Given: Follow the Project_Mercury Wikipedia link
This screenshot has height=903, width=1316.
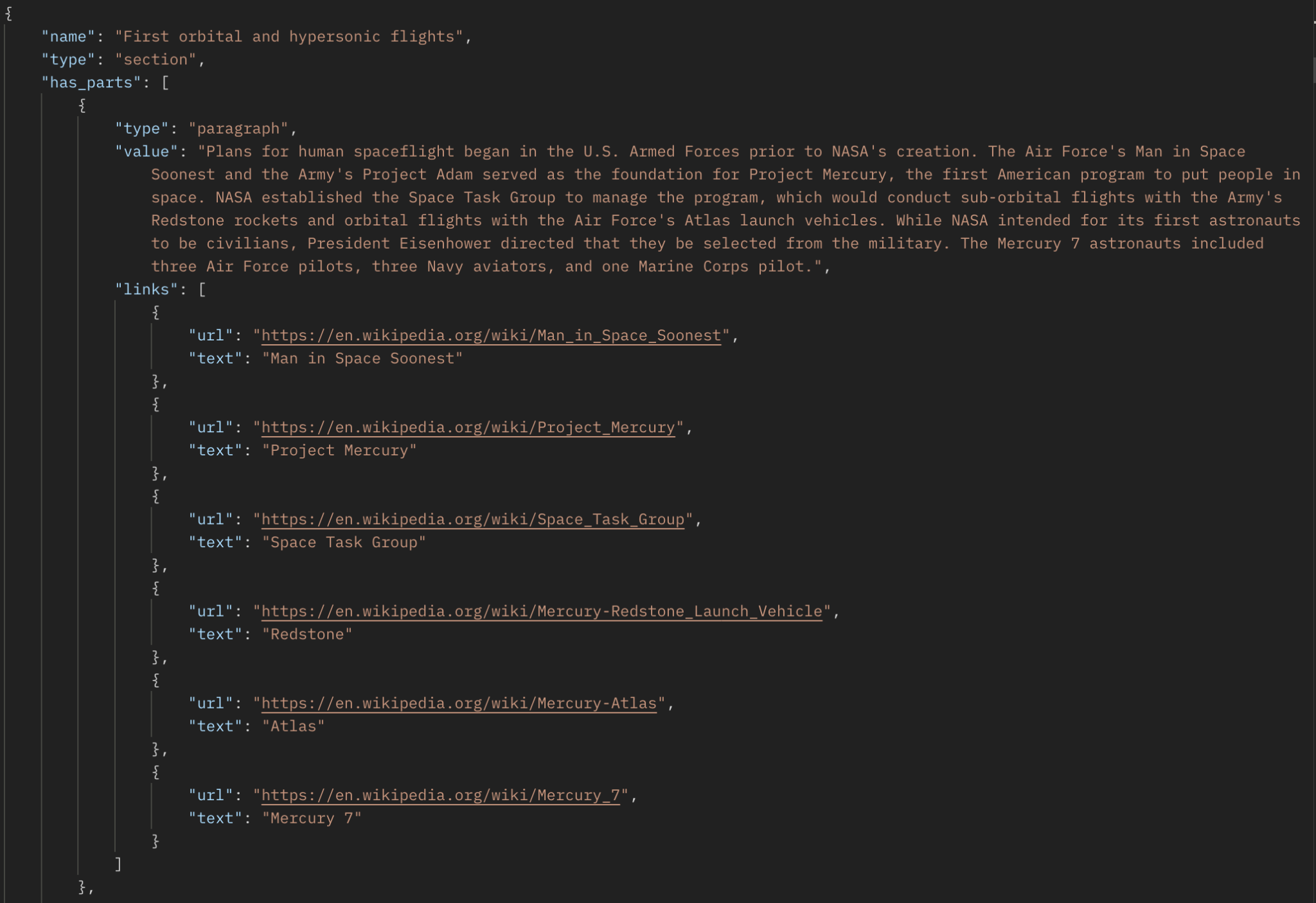Looking at the screenshot, I should [468, 427].
